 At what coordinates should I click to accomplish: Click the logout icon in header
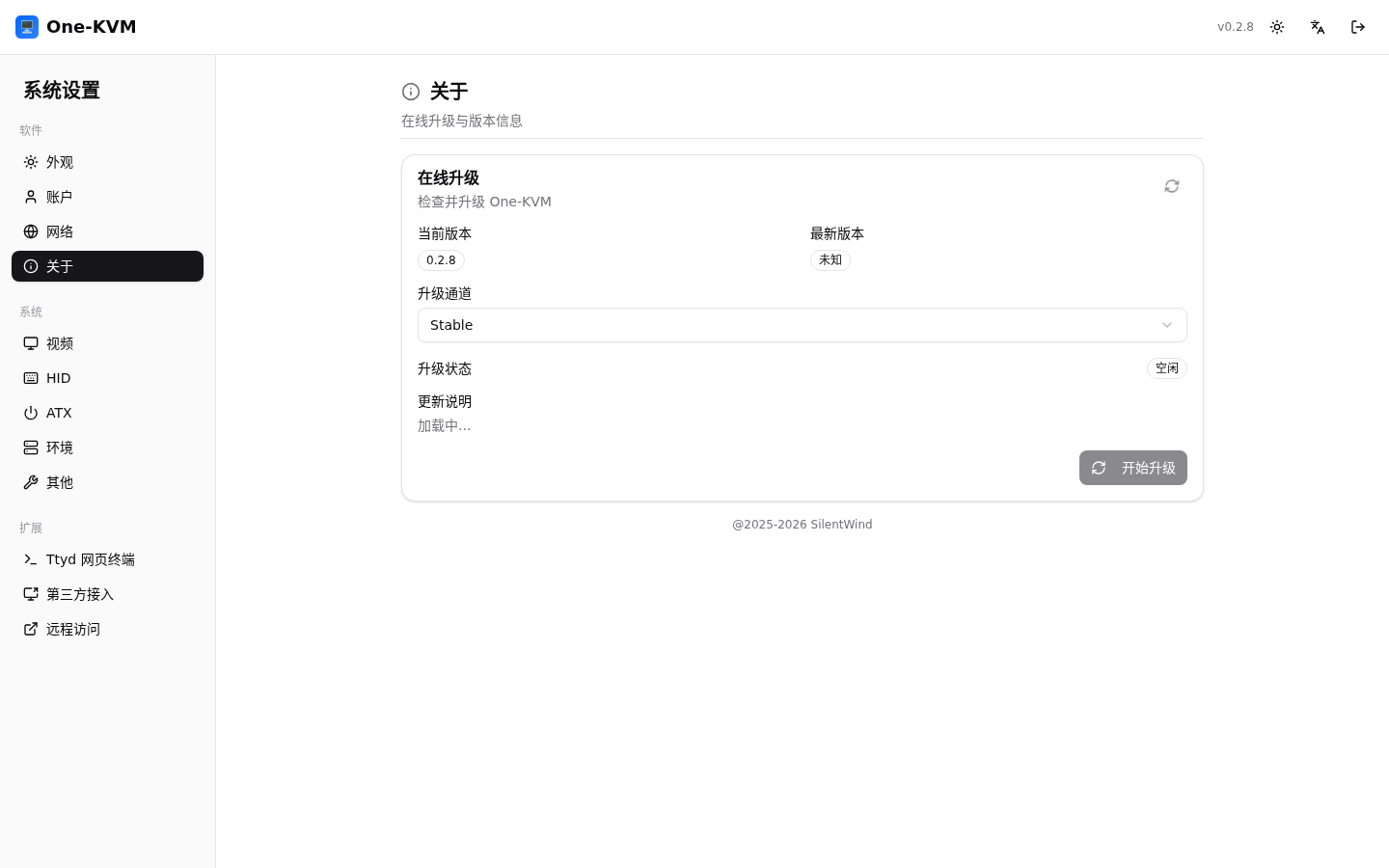click(1358, 27)
